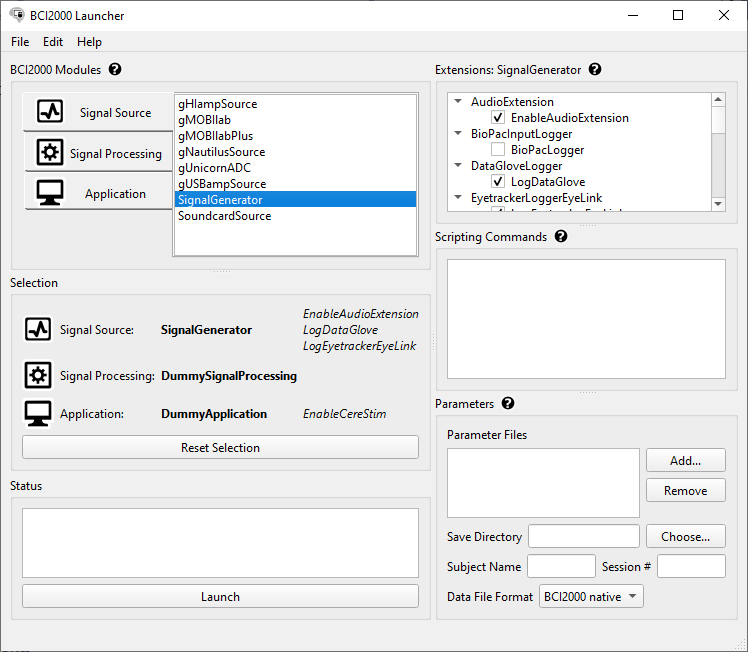Check the BioPacLogger checkbox
Image resolution: width=748 pixels, height=652 pixels.
[498, 149]
